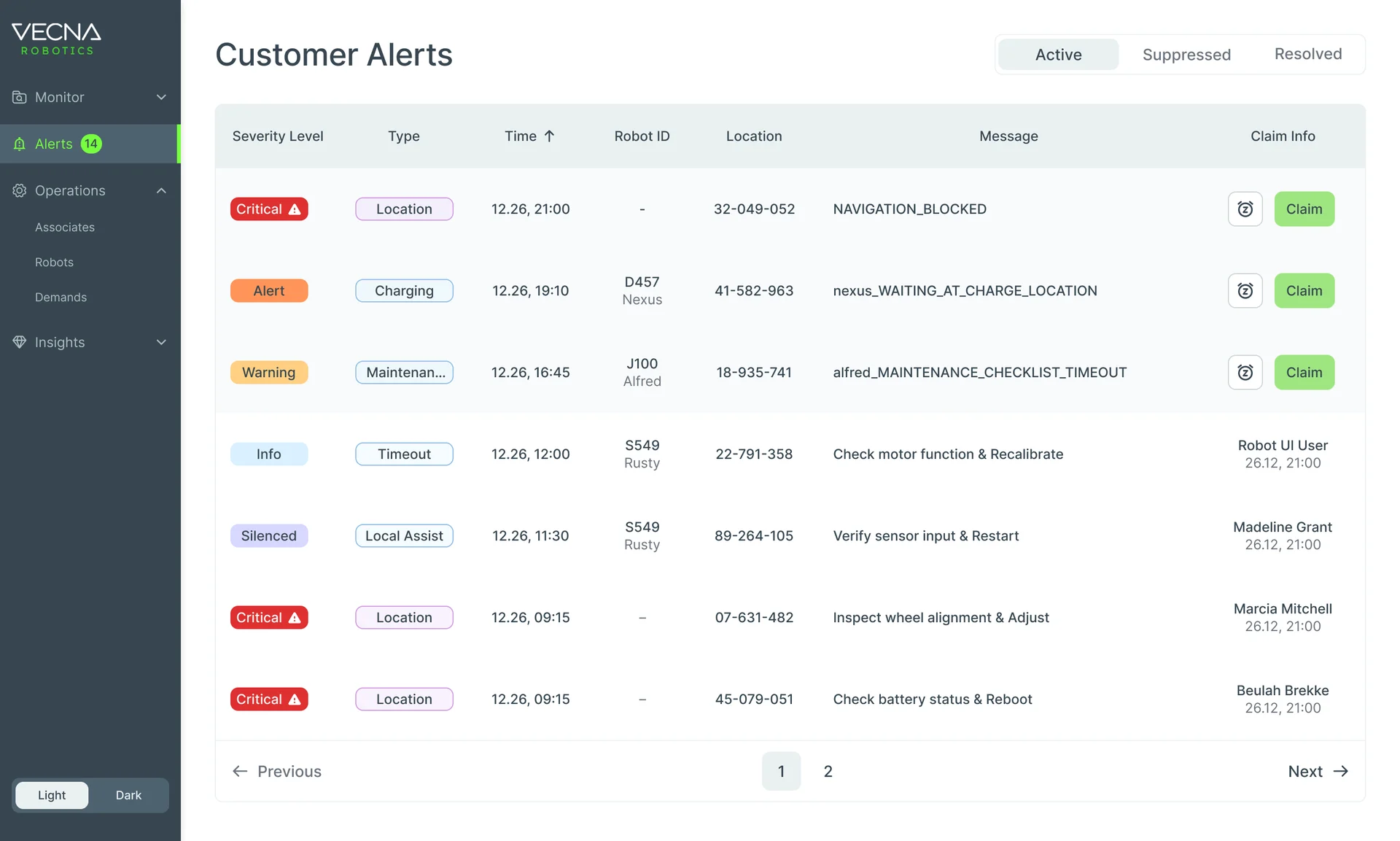Image resolution: width=1400 pixels, height=841 pixels.
Task: Expand the Insights menu chevron
Action: click(161, 342)
